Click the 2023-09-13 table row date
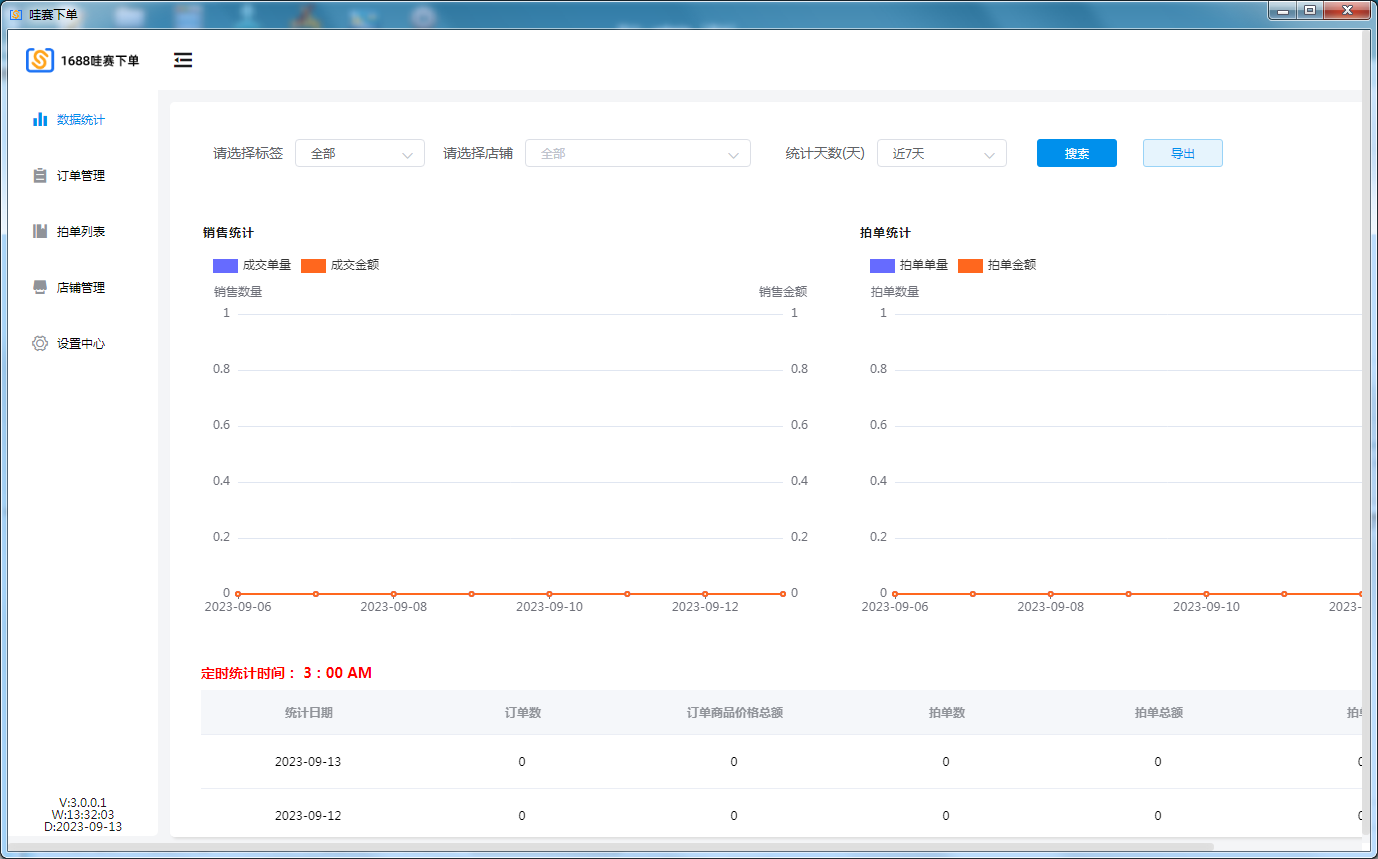Image resolution: width=1378 pixels, height=859 pixels. 308,762
